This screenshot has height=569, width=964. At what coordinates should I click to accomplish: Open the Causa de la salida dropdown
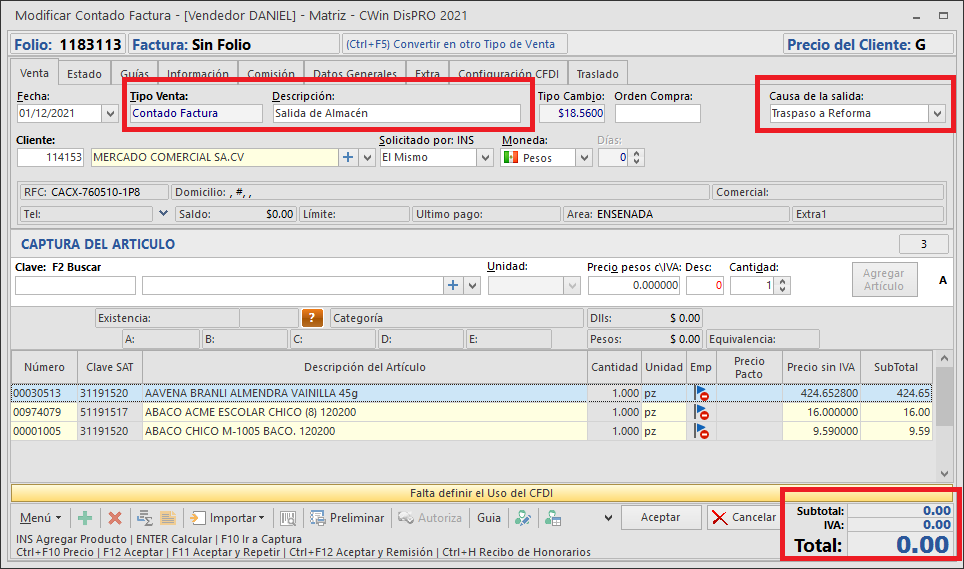(937, 114)
